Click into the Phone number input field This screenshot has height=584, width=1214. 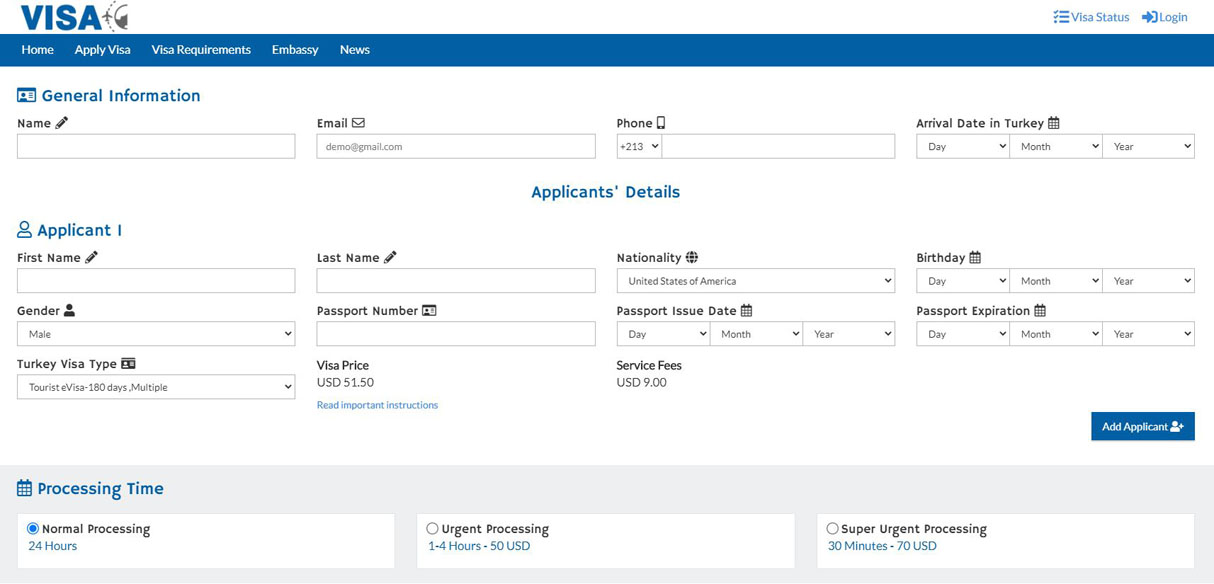(x=778, y=146)
